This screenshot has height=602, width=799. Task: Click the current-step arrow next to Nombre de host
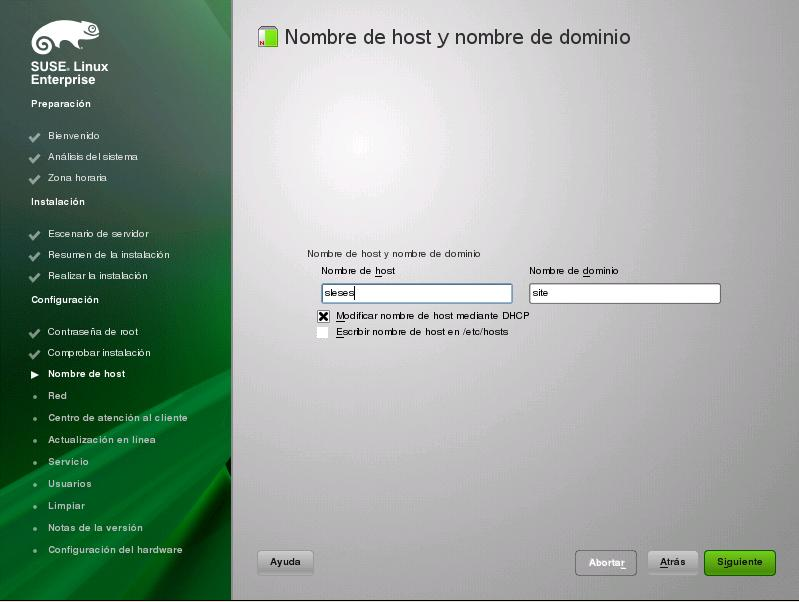click(35, 375)
